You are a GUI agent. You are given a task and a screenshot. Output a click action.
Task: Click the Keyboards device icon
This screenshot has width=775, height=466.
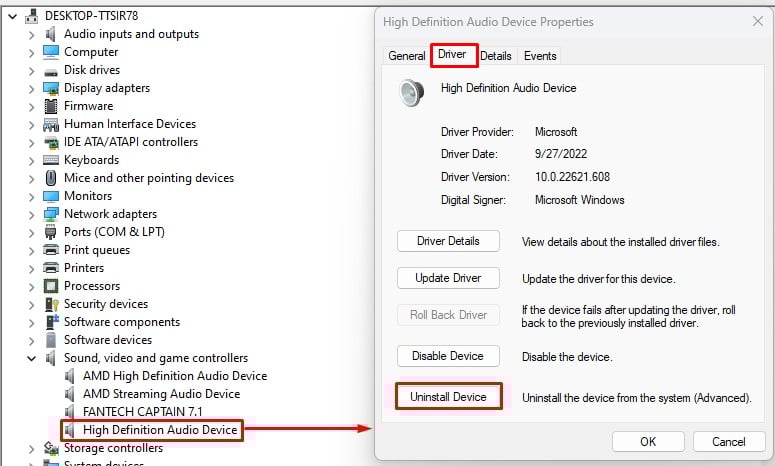click(x=51, y=160)
